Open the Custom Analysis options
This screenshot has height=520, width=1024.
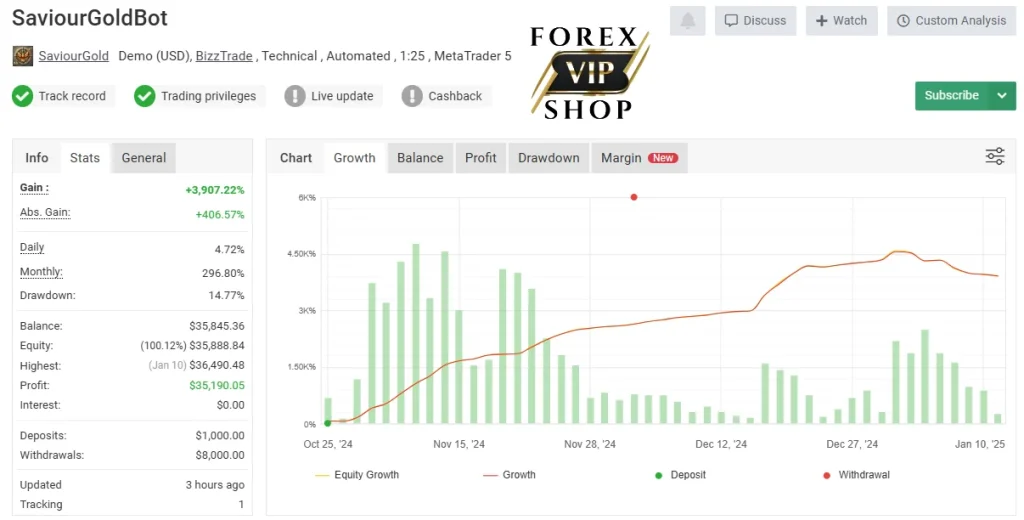pyautogui.click(x=951, y=21)
